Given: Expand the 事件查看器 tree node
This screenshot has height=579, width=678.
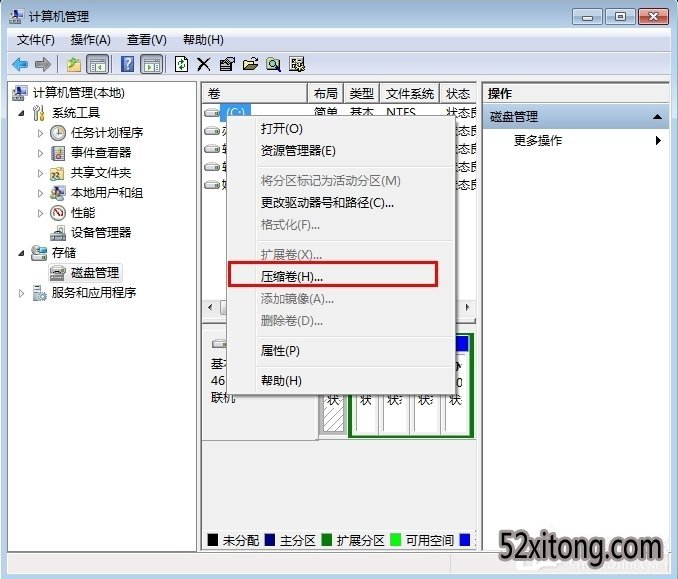Looking at the screenshot, I should (x=40, y=153).
